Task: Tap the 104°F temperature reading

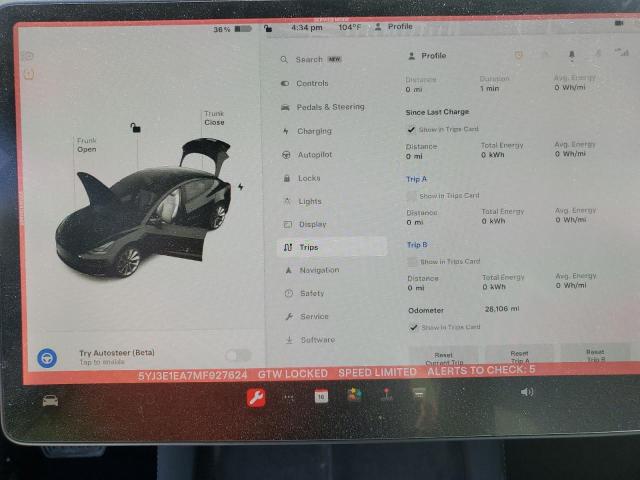Action: click(350, 27)
